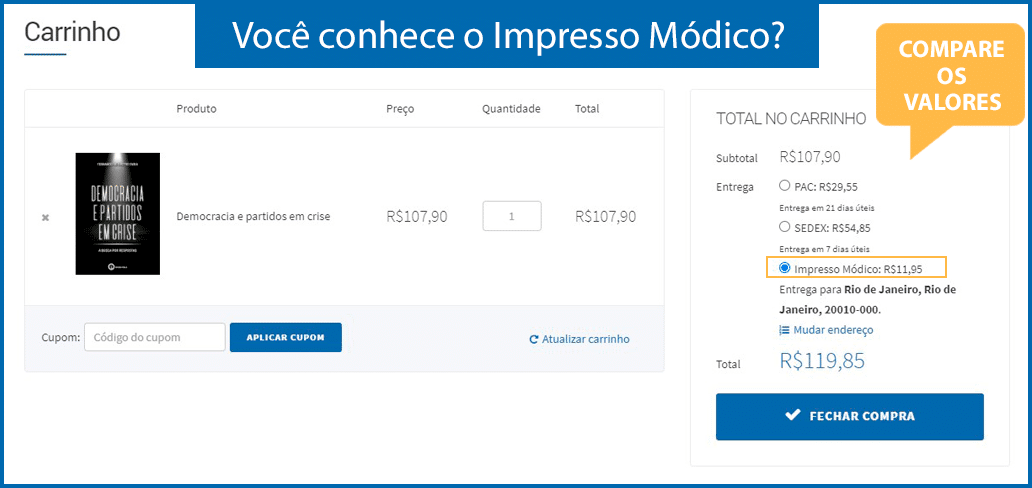Remove item with the x icon
The height and width of the screenshot is (488, 1032).
pos(45,217)
